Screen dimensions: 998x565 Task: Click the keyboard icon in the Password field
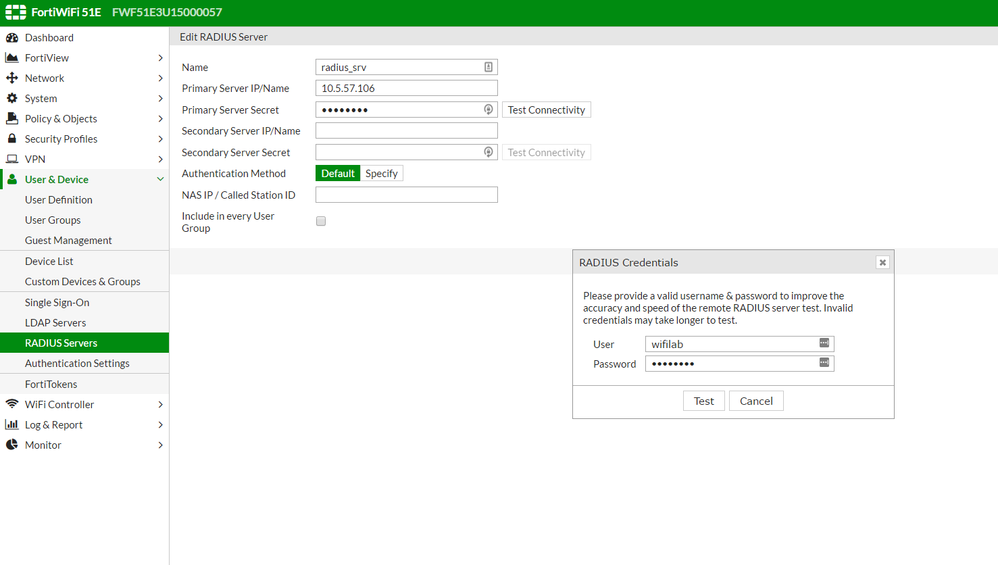pyautogui.click(x=824, y=363)
